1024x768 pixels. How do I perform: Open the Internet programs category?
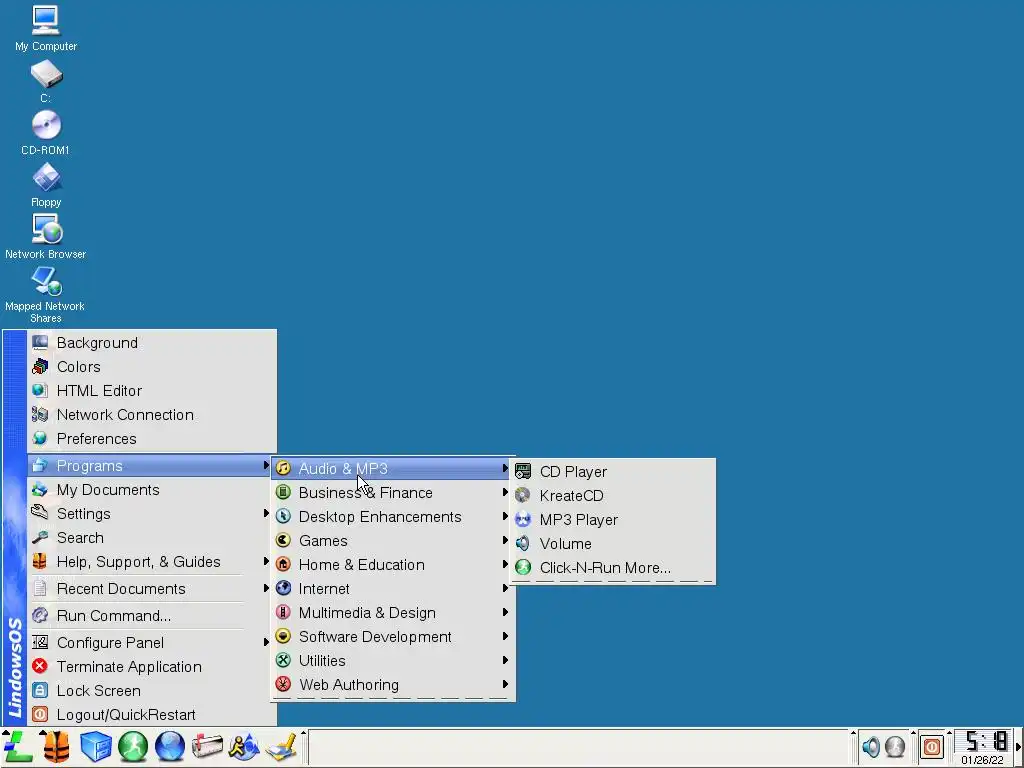pyautogui.click(x=392, y=588)
